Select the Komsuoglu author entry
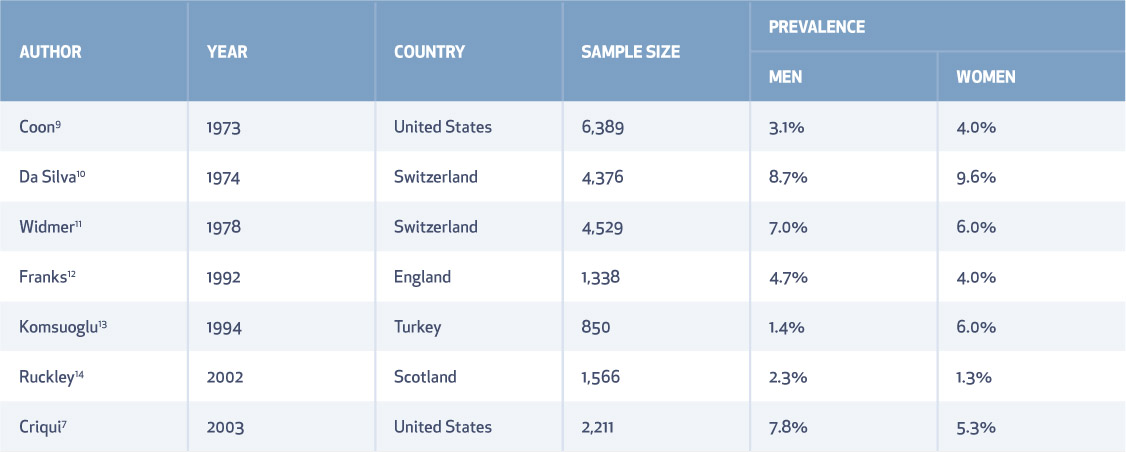The height and width of the screenshot is (452, 1126). pos(63,327)
